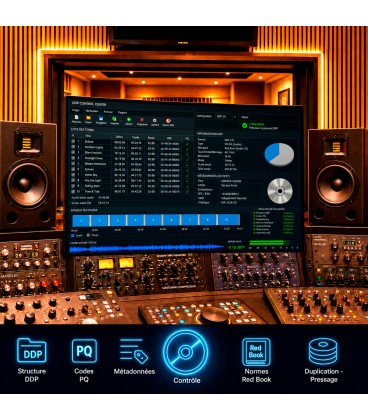Click the grey Pause legend swatch

(89, 235)
